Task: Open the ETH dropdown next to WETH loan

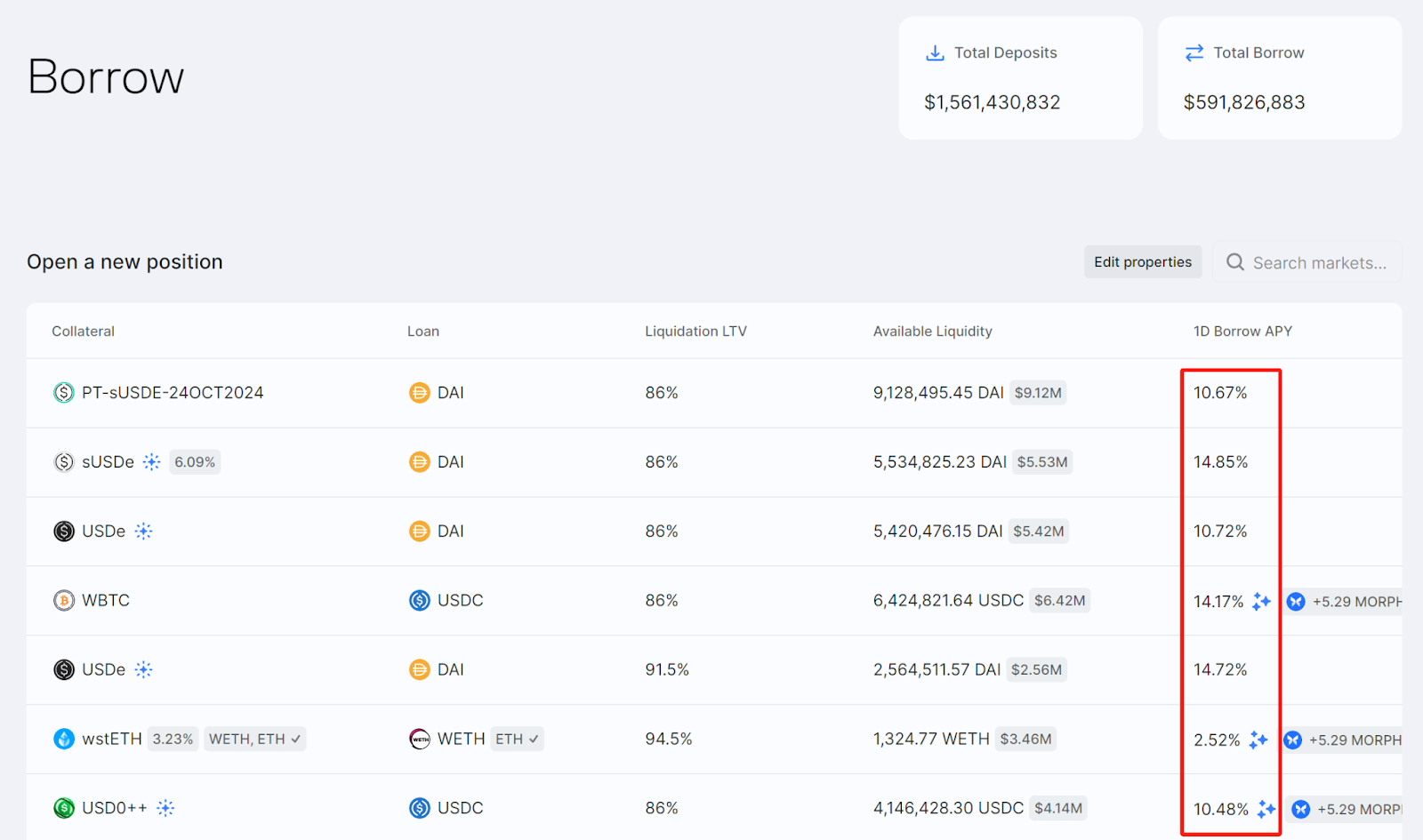Action: [x=517, y=739]
